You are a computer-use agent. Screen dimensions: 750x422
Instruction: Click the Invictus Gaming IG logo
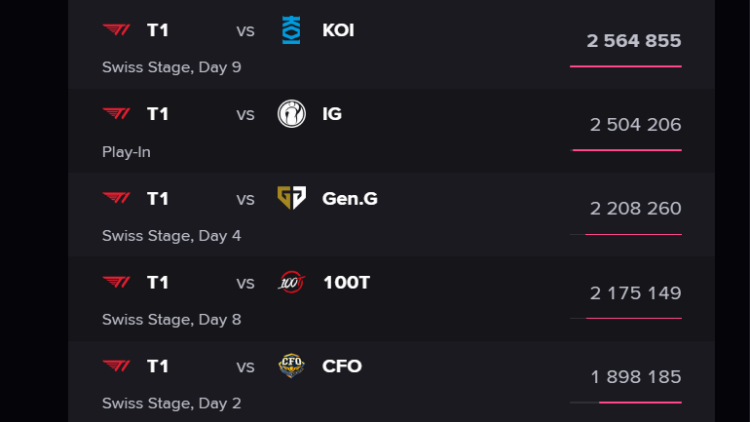[292, 114]
